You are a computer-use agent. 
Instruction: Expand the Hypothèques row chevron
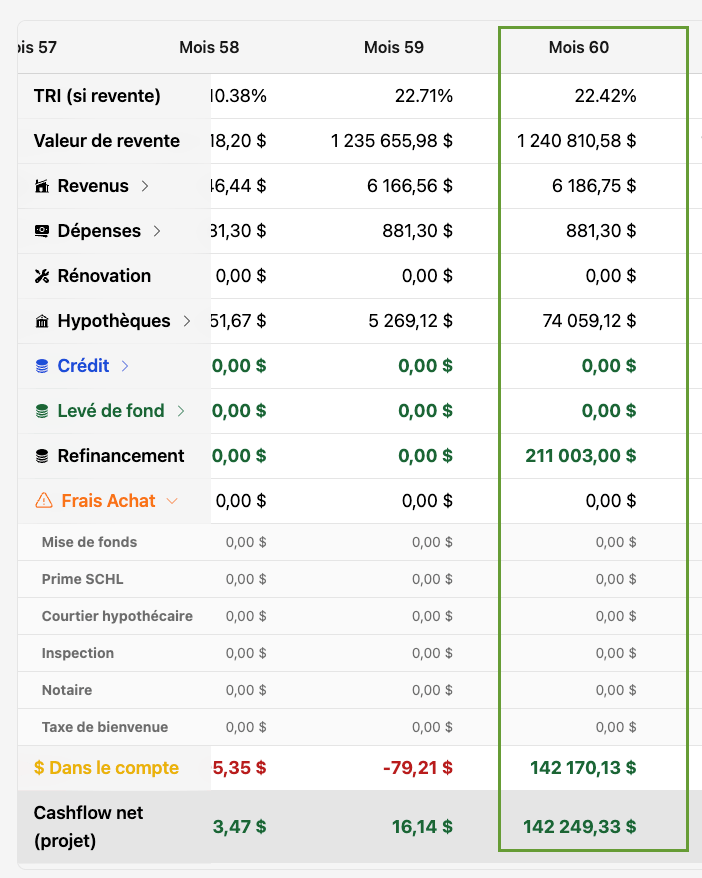[186, 321]
